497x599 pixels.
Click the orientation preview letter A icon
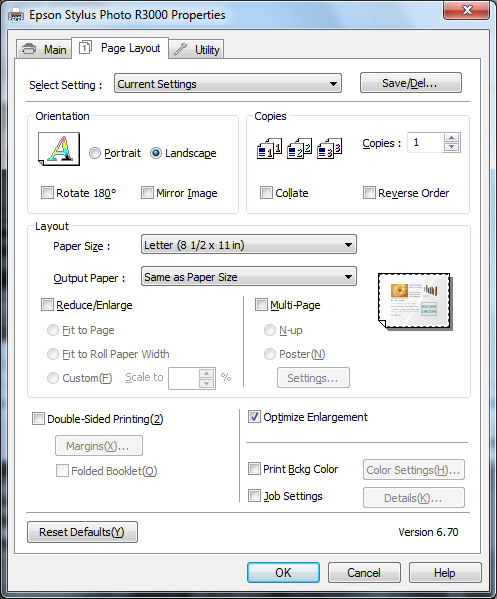pos(59,149)
